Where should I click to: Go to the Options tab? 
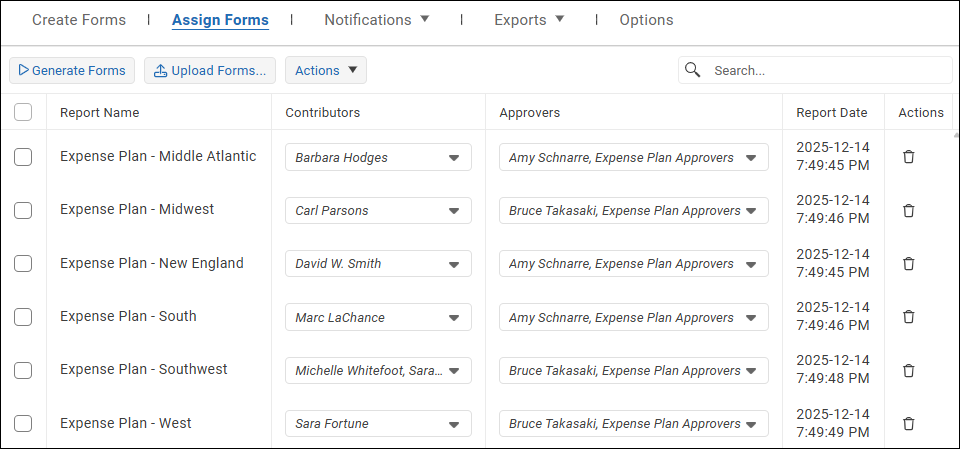(x=646, y=20)
